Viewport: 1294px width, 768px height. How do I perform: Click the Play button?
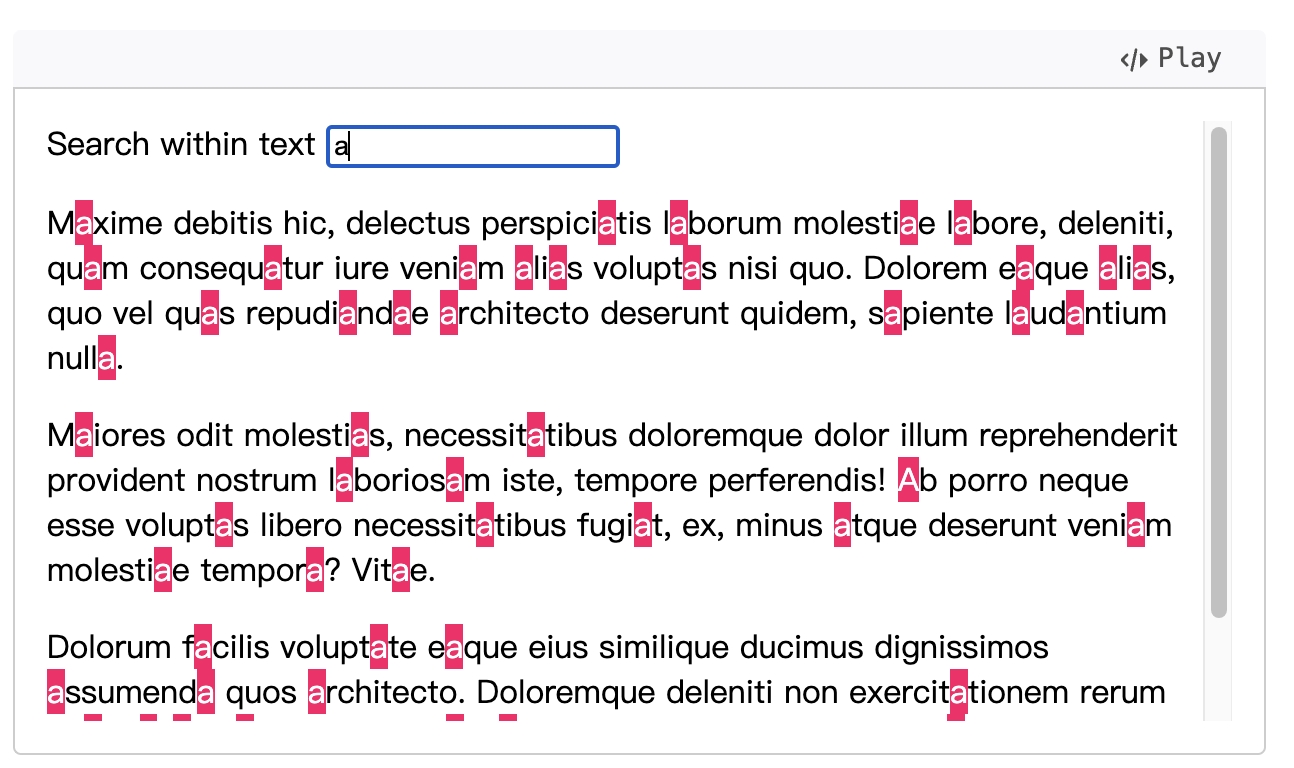tap(1170, 59)
